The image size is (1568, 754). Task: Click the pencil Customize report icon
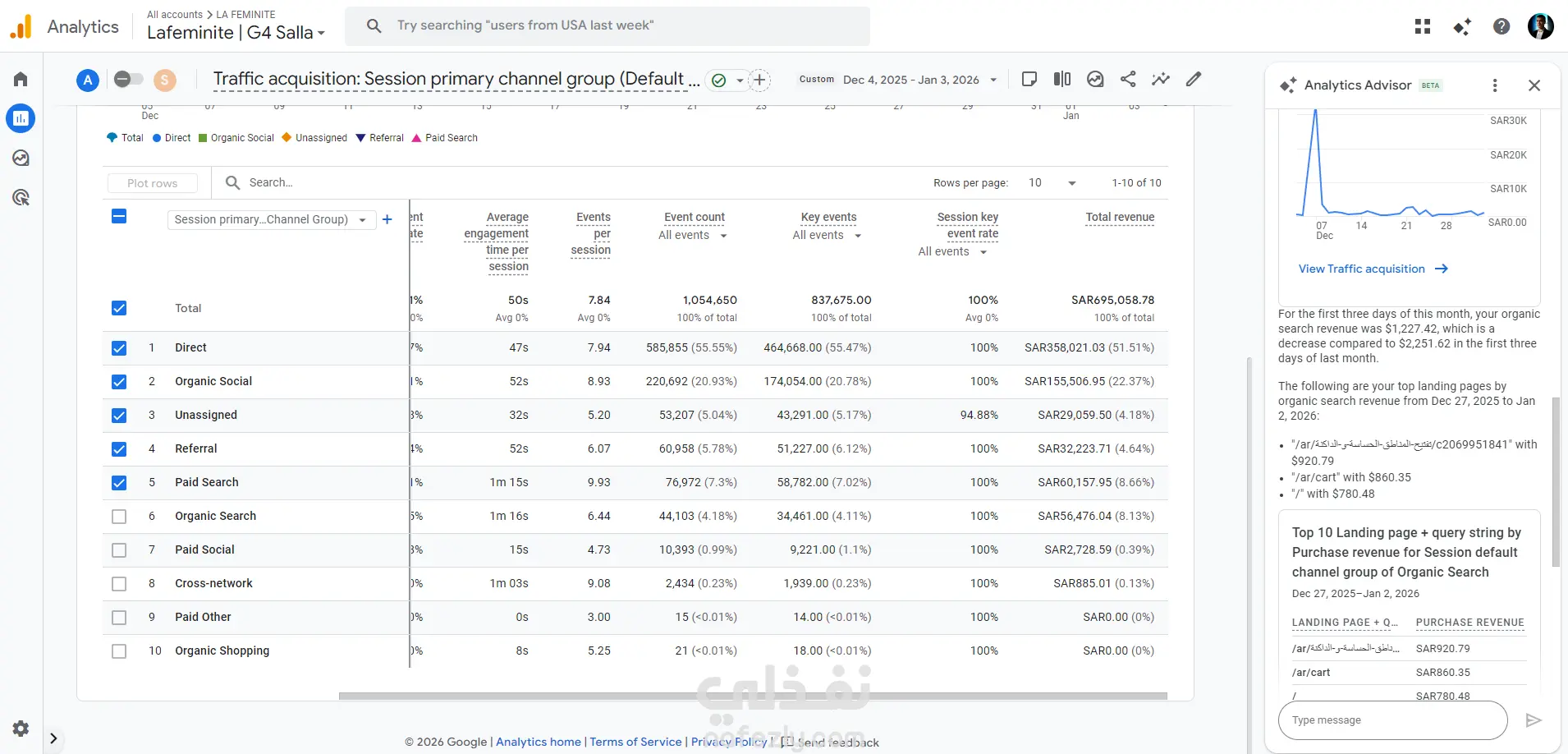tap(1194, 79)
